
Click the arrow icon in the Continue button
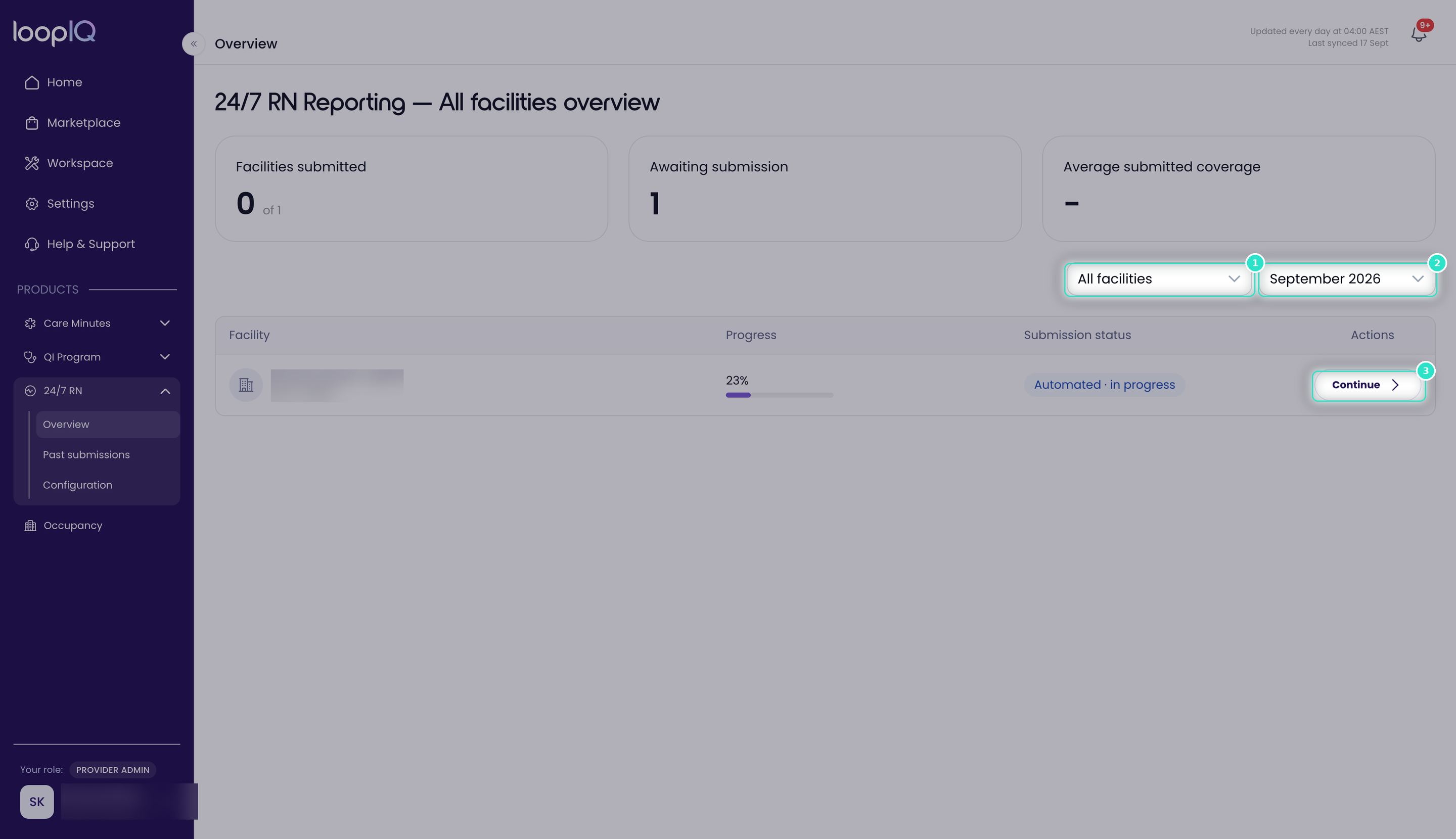1395,385
